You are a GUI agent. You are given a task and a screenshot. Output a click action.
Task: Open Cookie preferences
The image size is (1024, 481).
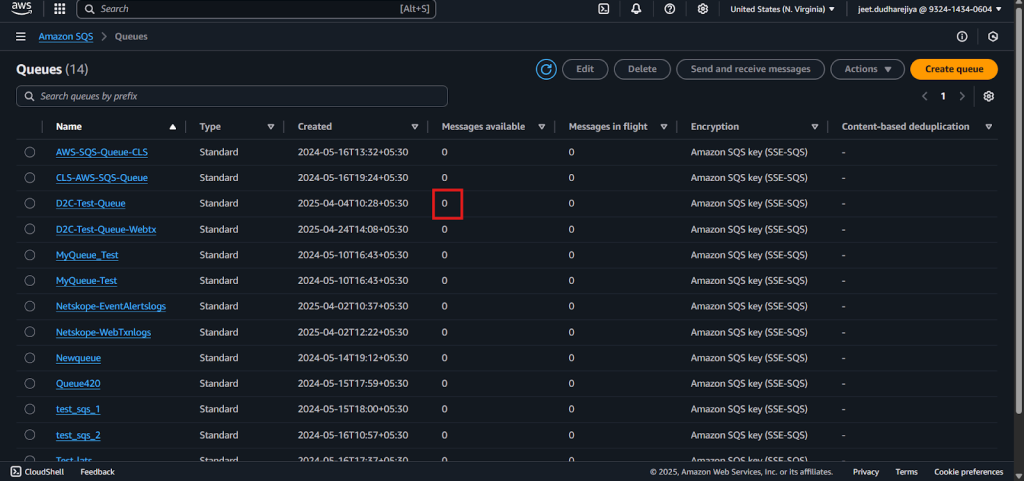pyautogui.click(x=968, y=472)
